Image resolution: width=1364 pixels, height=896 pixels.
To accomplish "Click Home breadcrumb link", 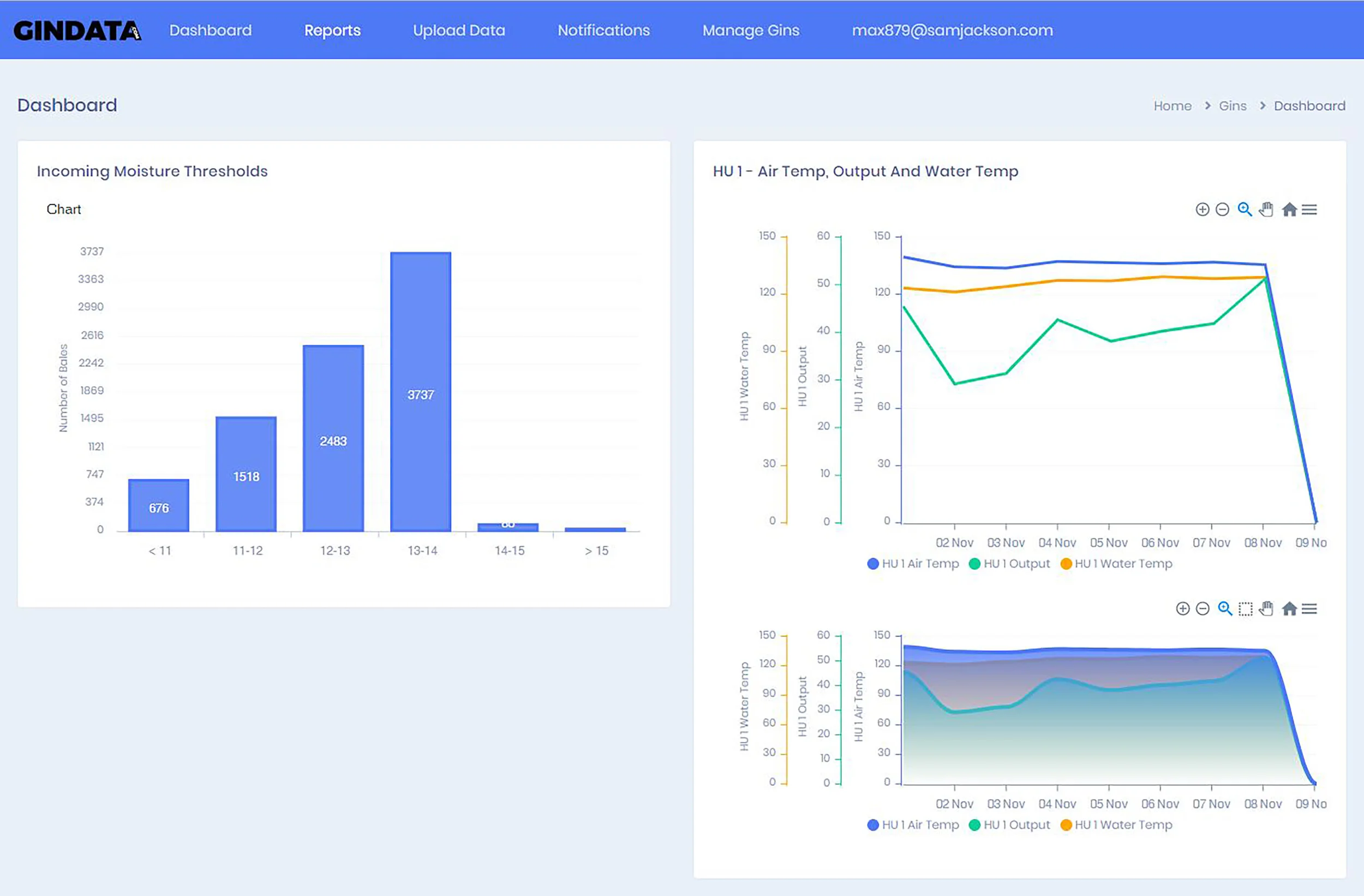I will [x=1172, y=106].
